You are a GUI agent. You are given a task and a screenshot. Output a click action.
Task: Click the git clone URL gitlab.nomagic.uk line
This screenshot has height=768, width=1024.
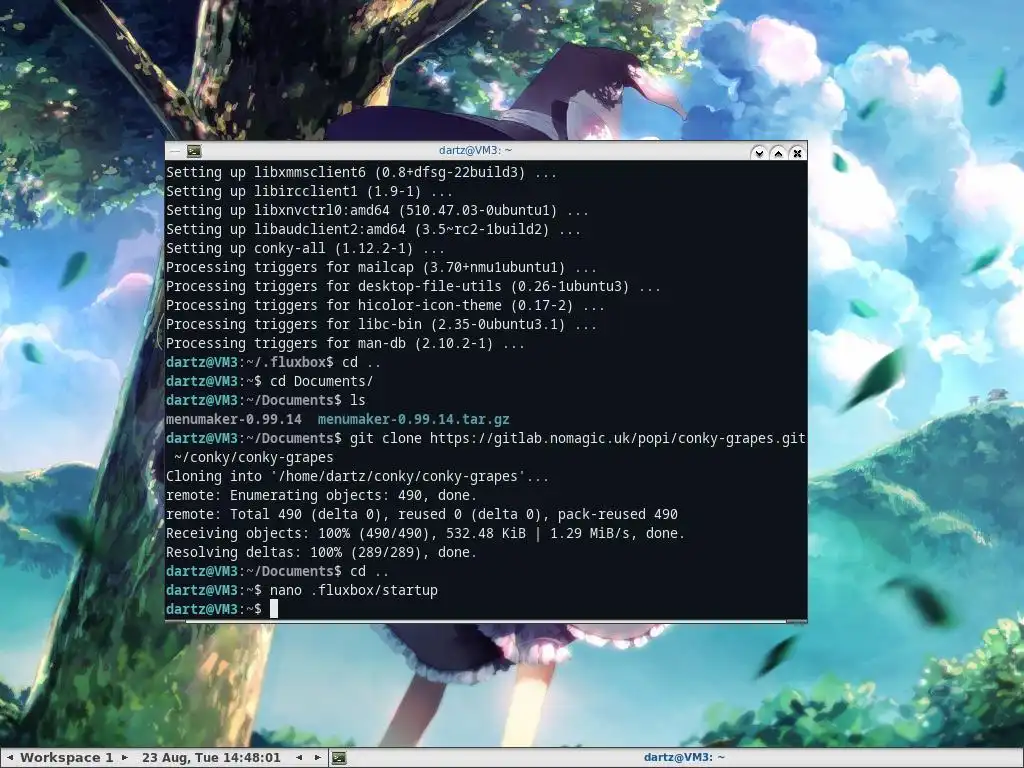[486, 438]
